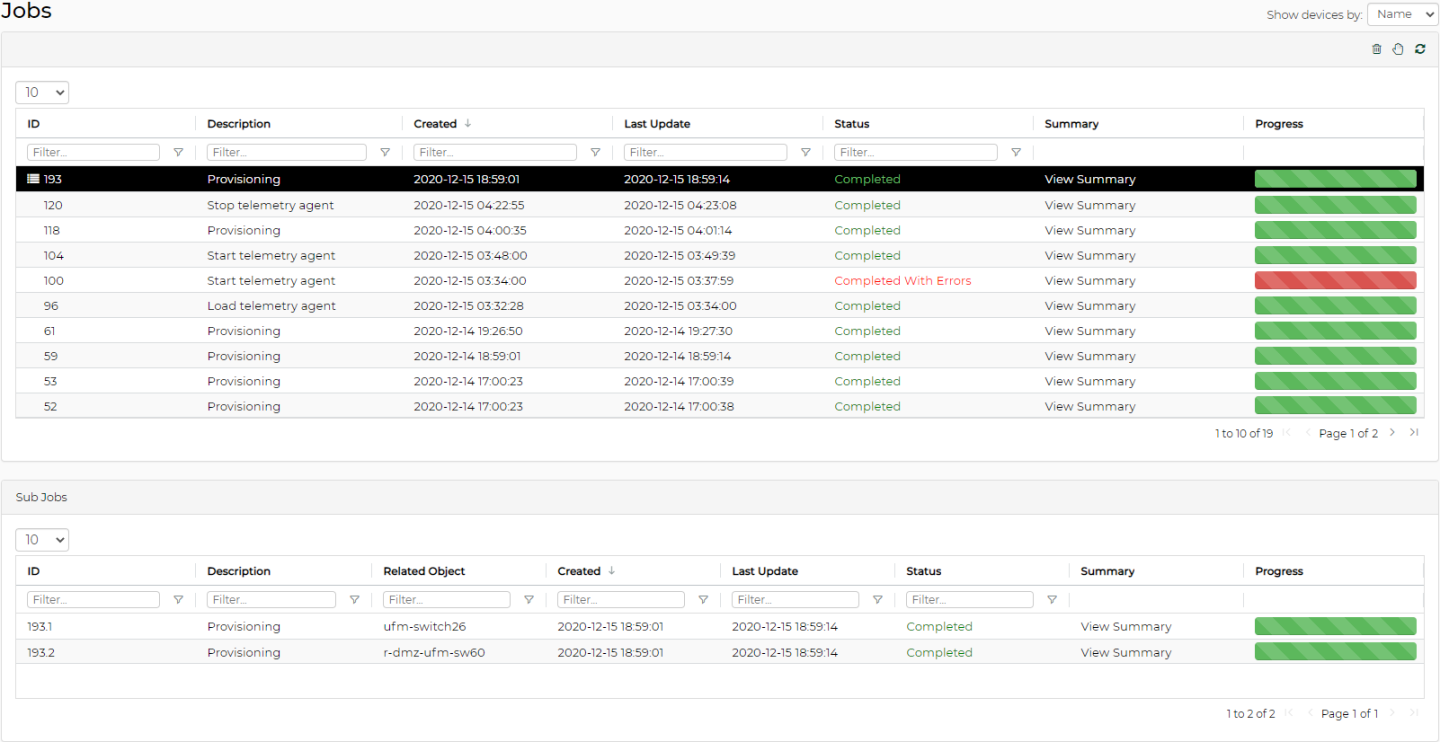The image size is (1440, 742).
Task: Open View Summary for job 100
Action: [x=1090, y=281]
